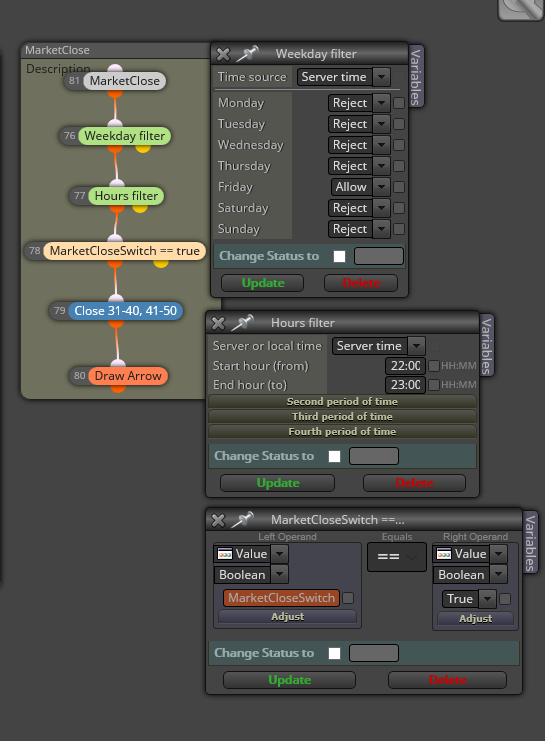Viewport: 545px width, 741px height.
Task: Click yellow output dot of MarketCloseSwitch node
Action: coord(161,263)
